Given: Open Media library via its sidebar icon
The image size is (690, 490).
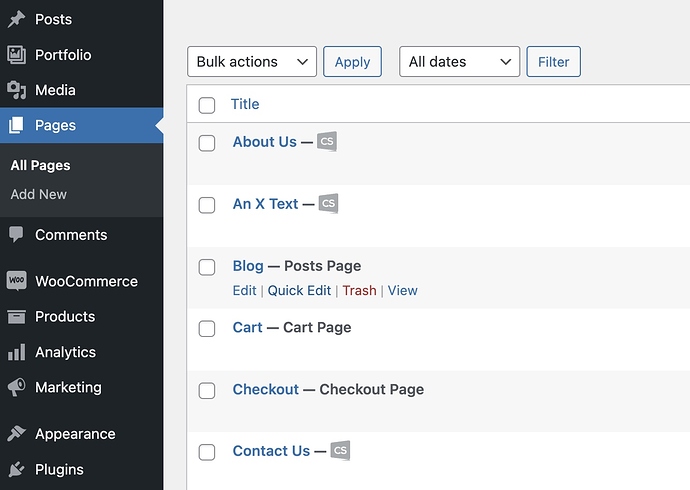Looking at the screenshot, I should click(16, 90).
